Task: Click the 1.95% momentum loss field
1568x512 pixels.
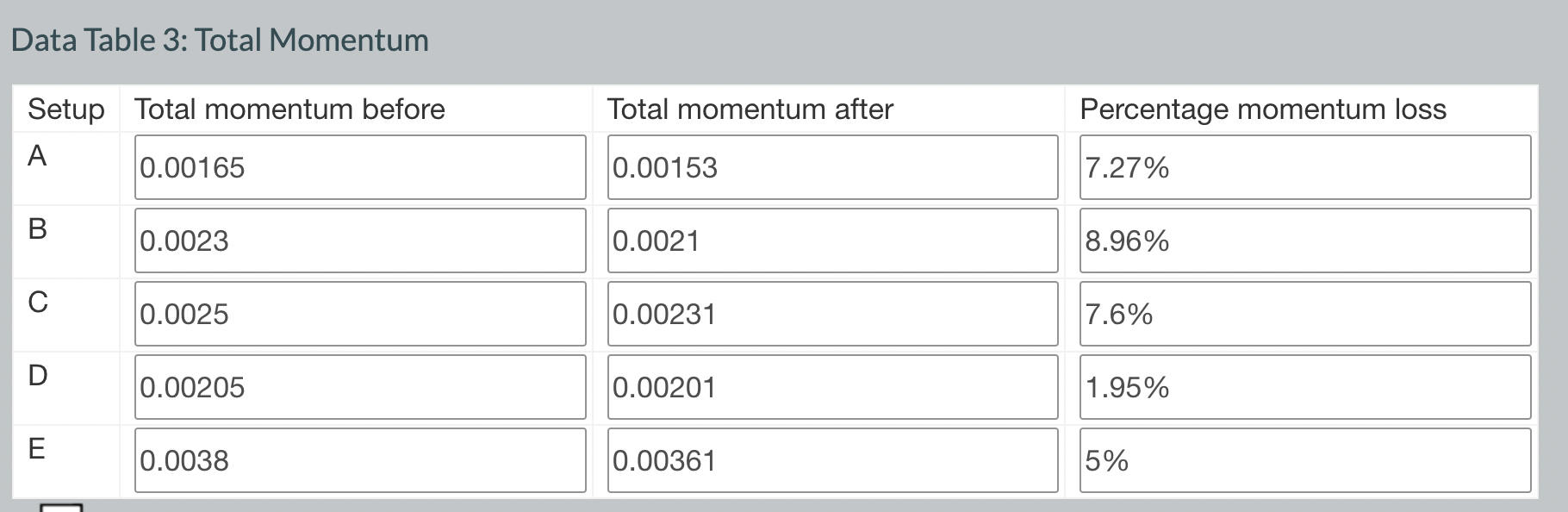Action: point(1304,387)
